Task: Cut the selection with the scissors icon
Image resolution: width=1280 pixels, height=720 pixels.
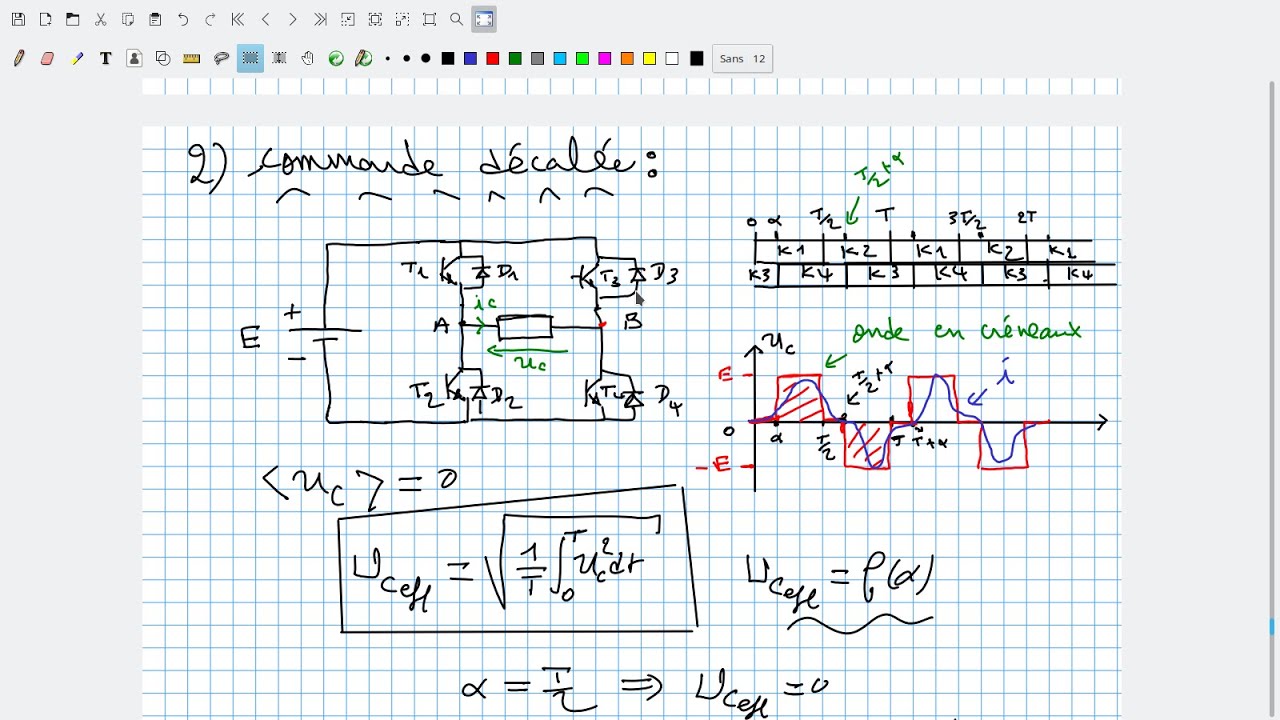Action: tap(100, 19)
